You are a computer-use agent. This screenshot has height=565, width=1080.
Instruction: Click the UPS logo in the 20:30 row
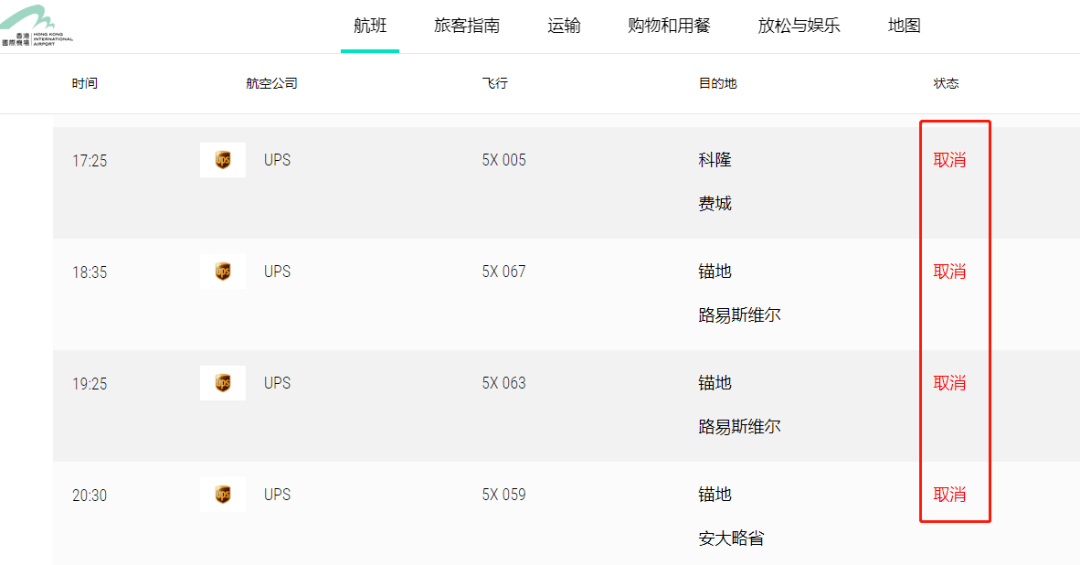(x=222, y=495)
